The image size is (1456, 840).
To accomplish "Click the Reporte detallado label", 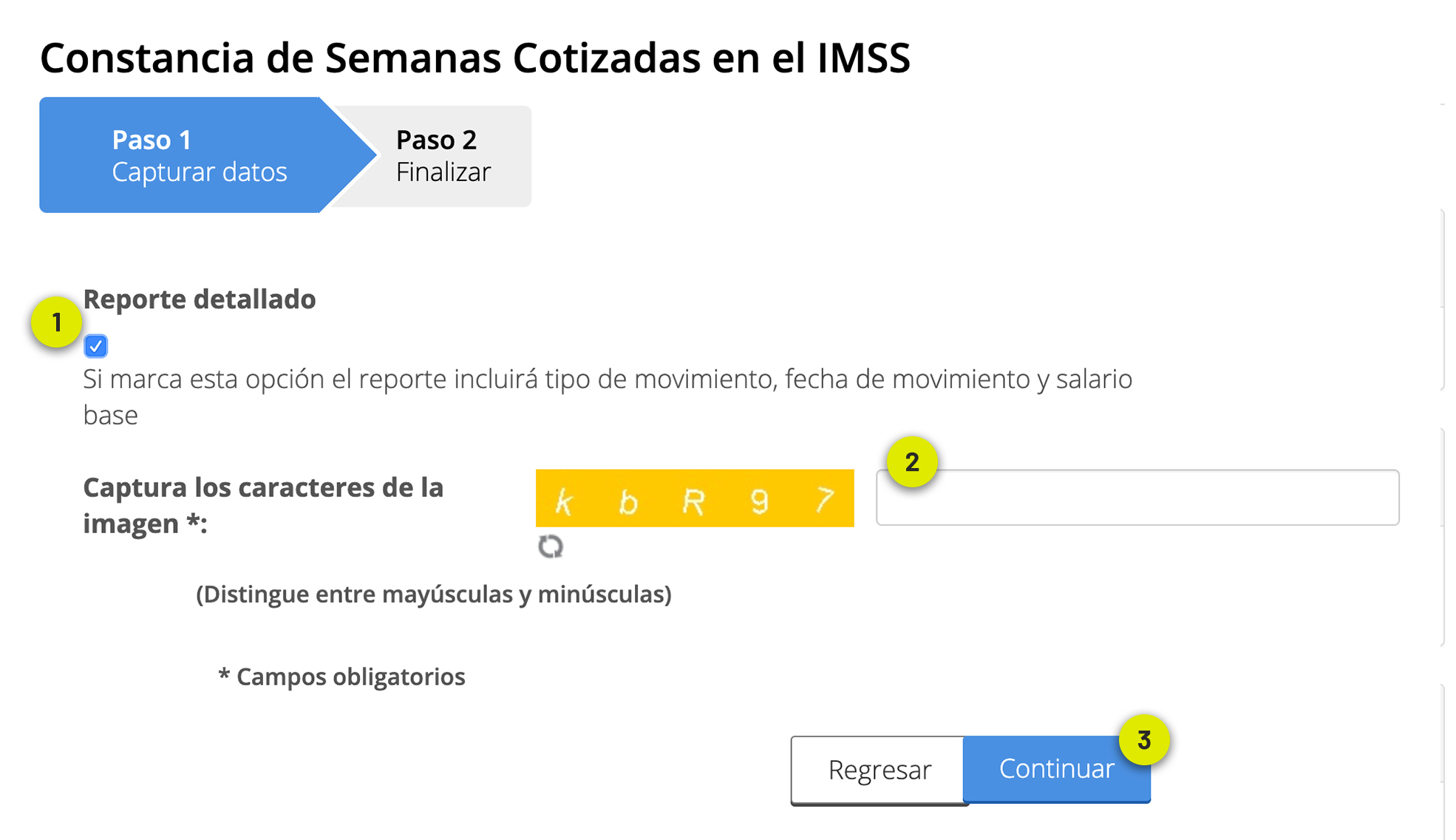I will 200,299.
